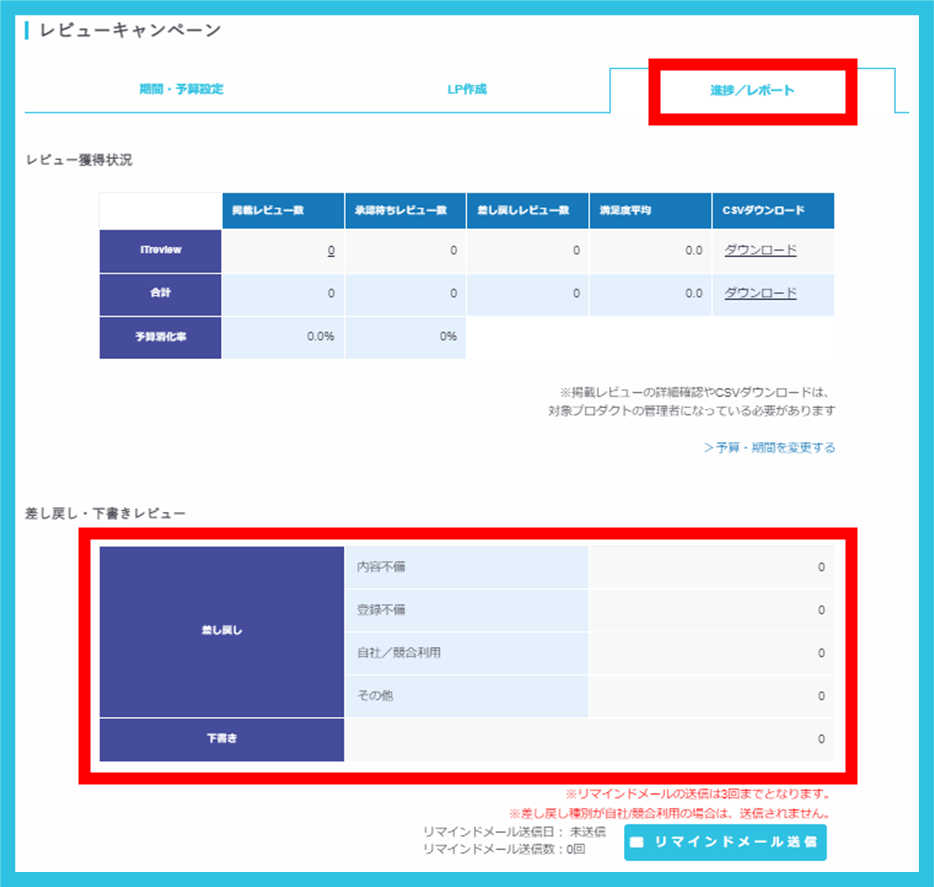Select the 内容不備 row label
Image resolution: width=934 pixels, height=887 pixels.
(x=381, y=567)
